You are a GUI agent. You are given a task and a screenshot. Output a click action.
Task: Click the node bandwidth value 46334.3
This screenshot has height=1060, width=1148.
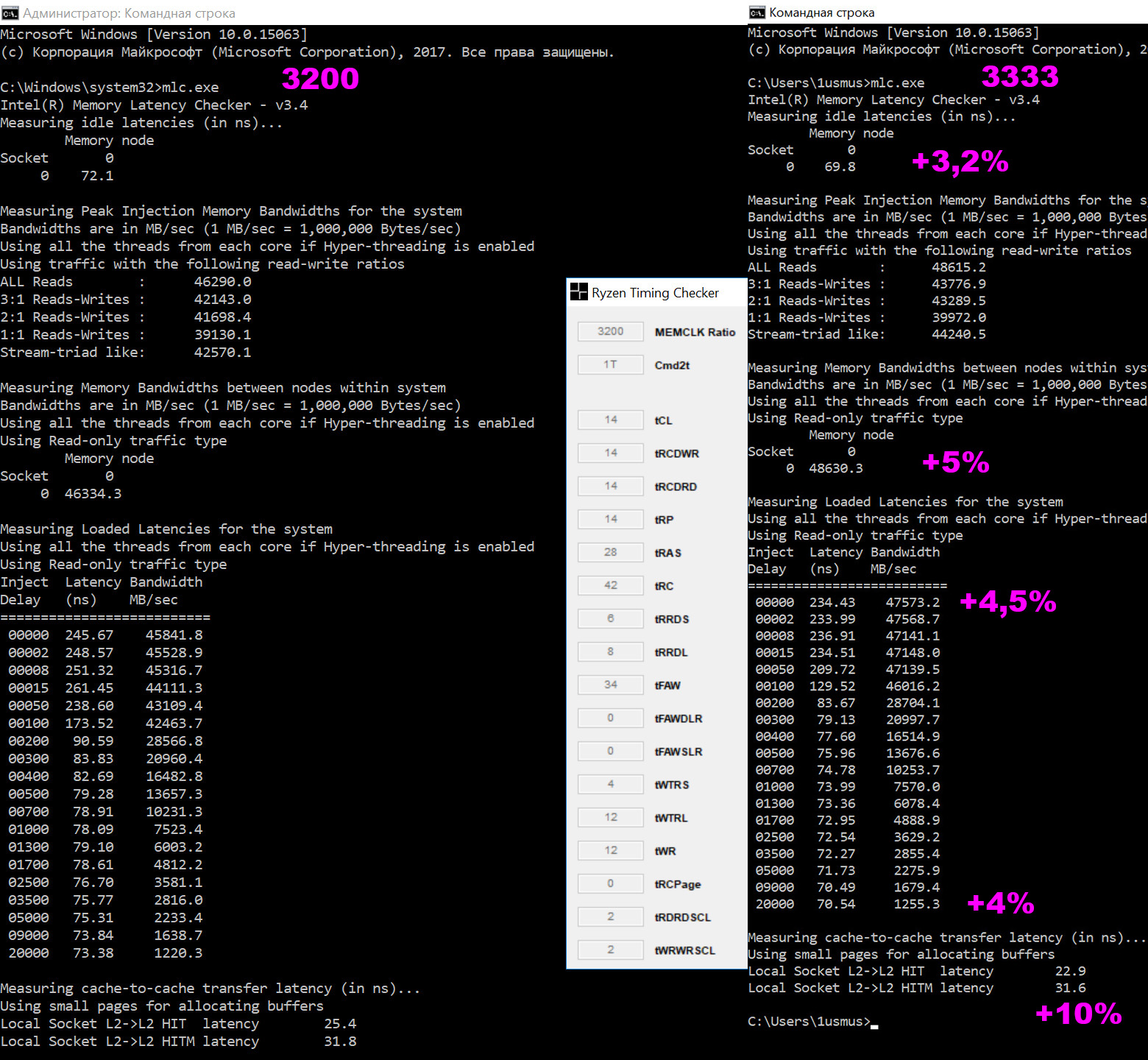(93, 494)
